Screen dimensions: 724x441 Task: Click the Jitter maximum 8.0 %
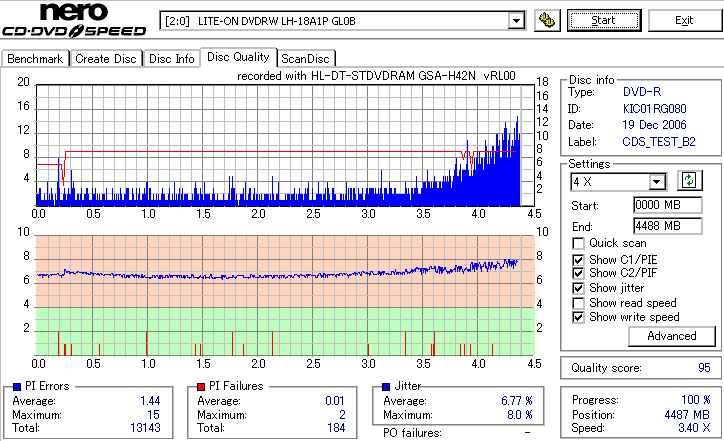click(x=520, y=415)
